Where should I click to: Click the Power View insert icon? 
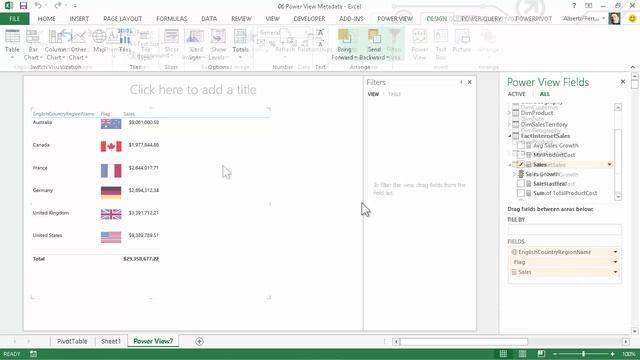point(420,37)
